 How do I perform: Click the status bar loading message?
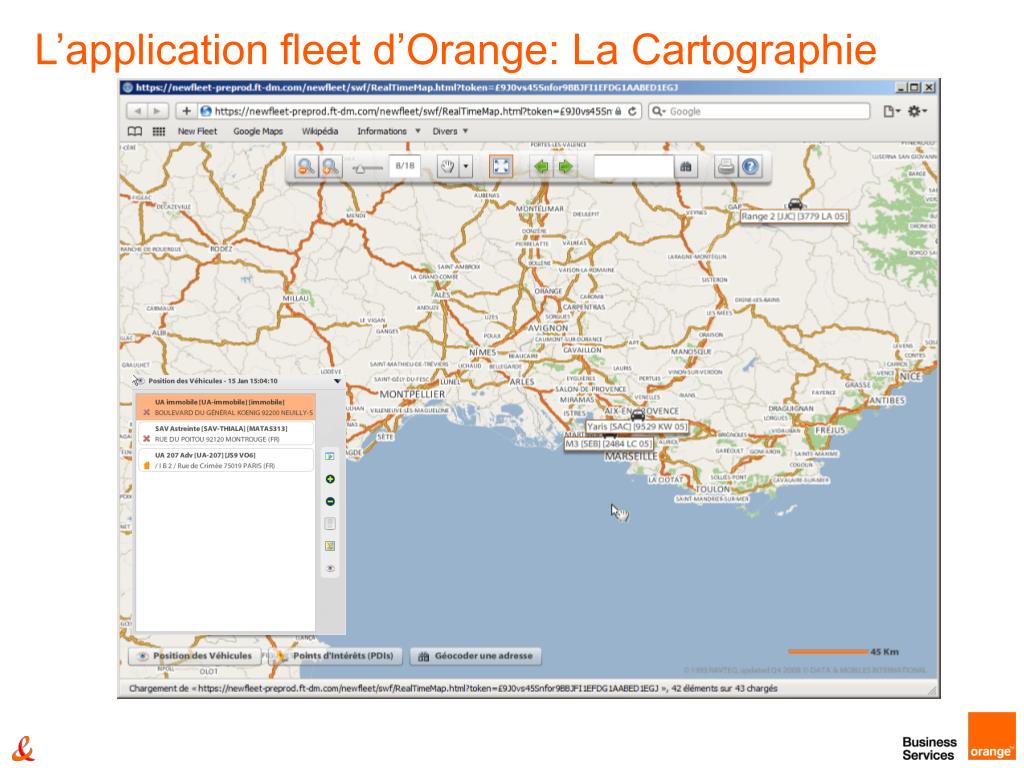[453, 688]
